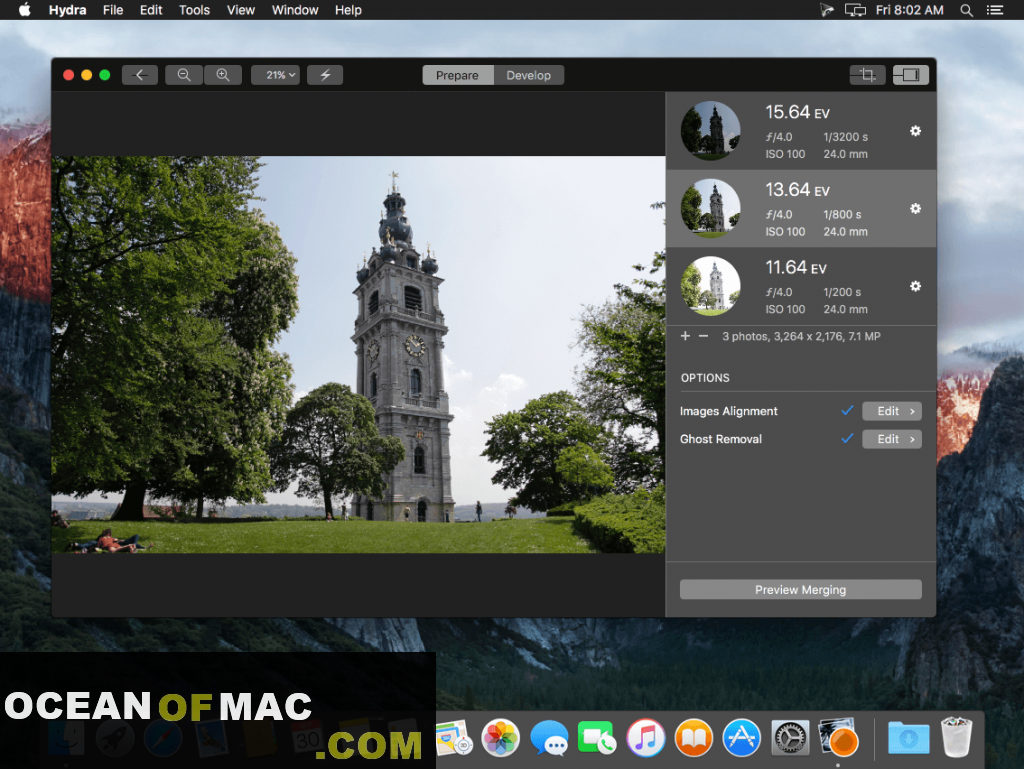
Task: Click the tower photo in the preview area
Action: (x=359, y=354)
